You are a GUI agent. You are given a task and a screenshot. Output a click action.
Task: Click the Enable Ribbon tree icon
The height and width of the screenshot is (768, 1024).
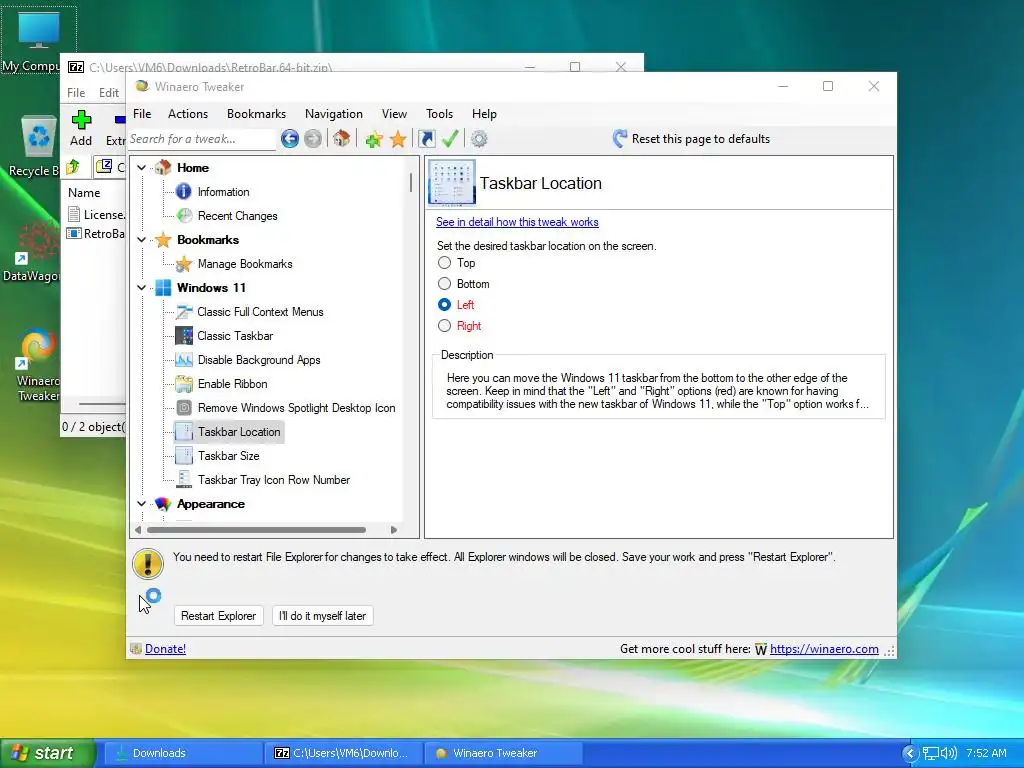click(184, 384)
